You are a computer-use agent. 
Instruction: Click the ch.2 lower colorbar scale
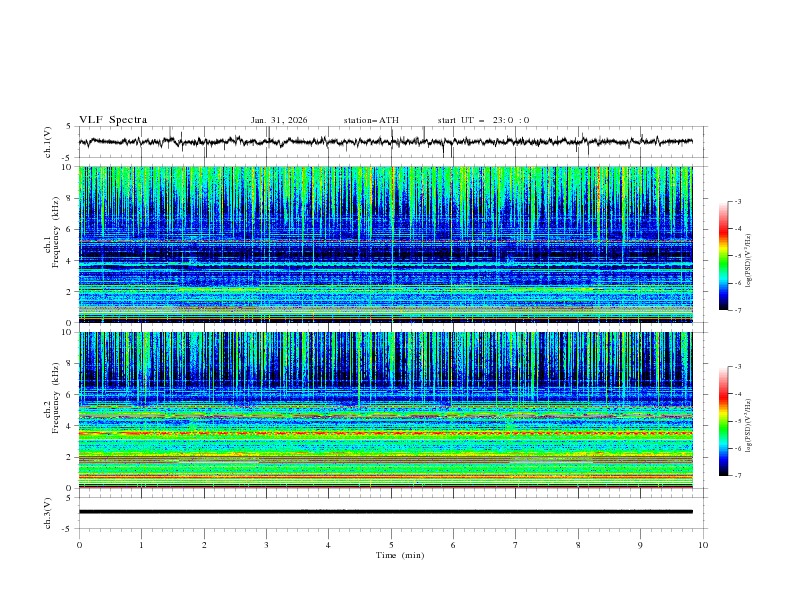723,421
